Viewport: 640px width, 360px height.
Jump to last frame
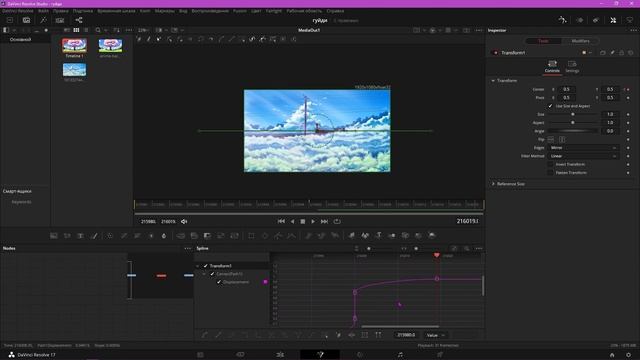(324, 221)
